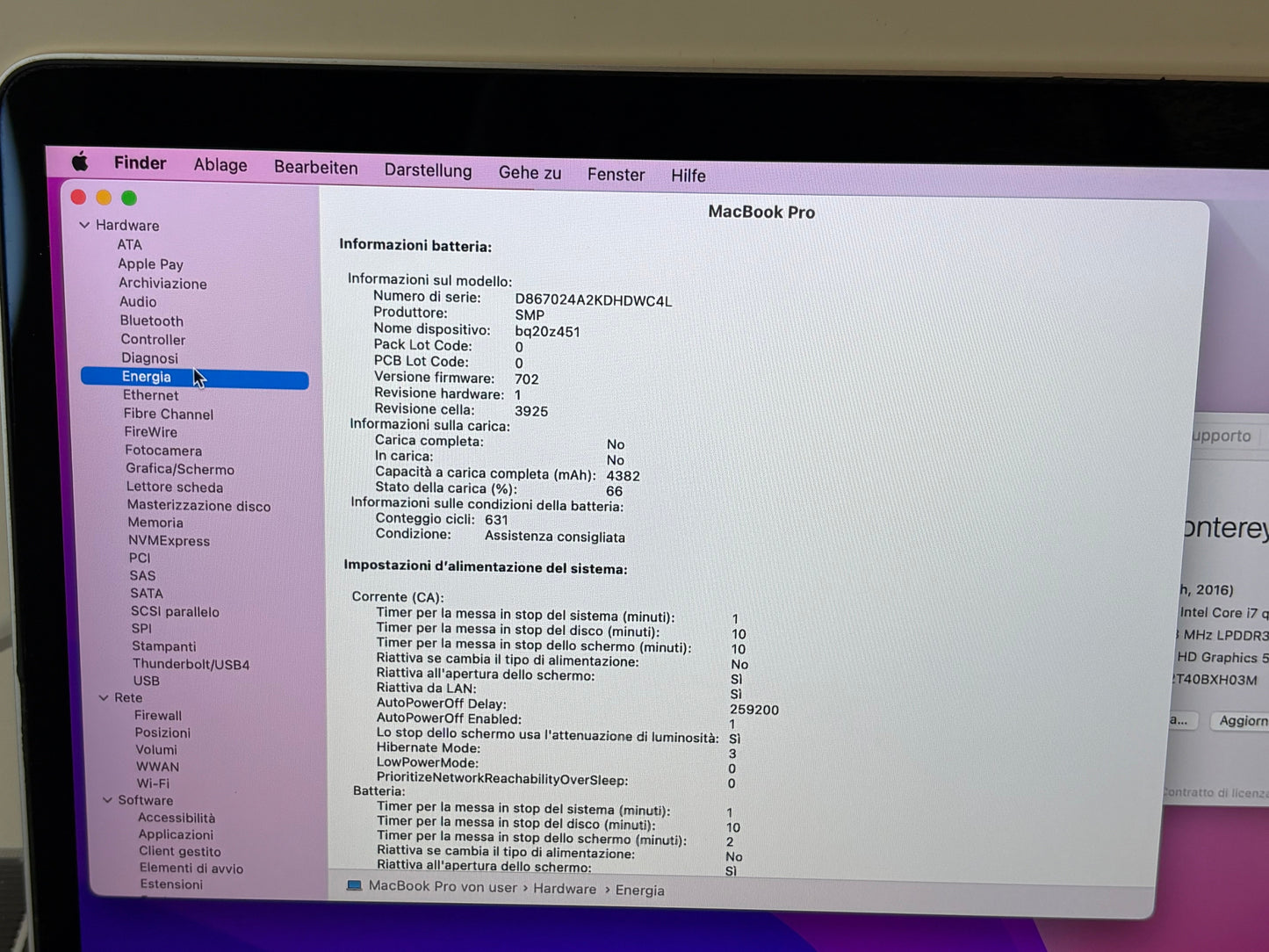Show Fibre Channel information
This screenshot has width=1269, height=952.
[169, 414]
